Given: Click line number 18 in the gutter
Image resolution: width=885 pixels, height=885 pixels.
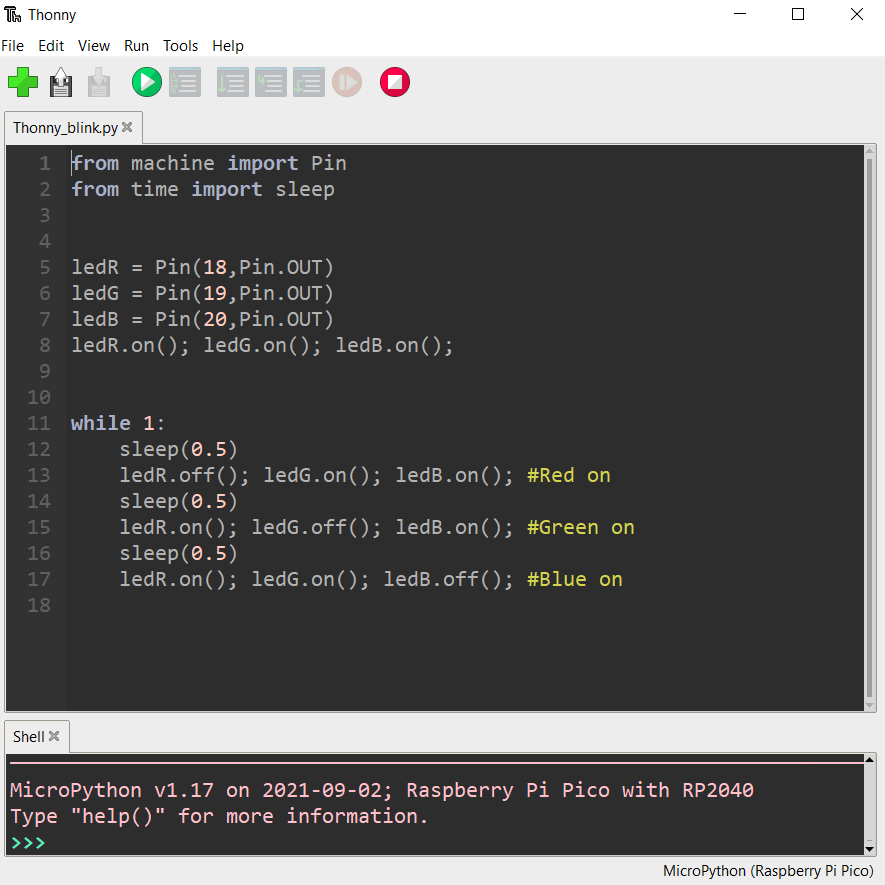Looking at the screenshot, I should (39, 605).
